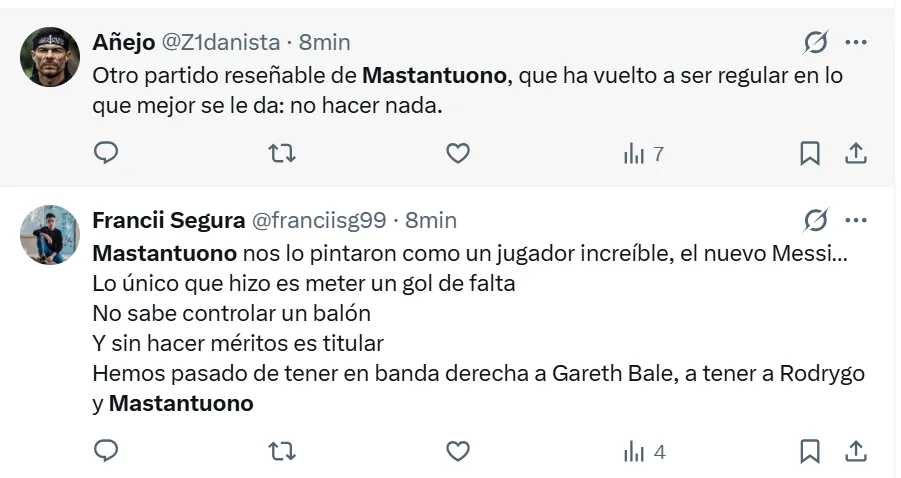Visit the @Z1danista handle link
This screenshot has height=478, width=901.
click(x=221, y=43)
